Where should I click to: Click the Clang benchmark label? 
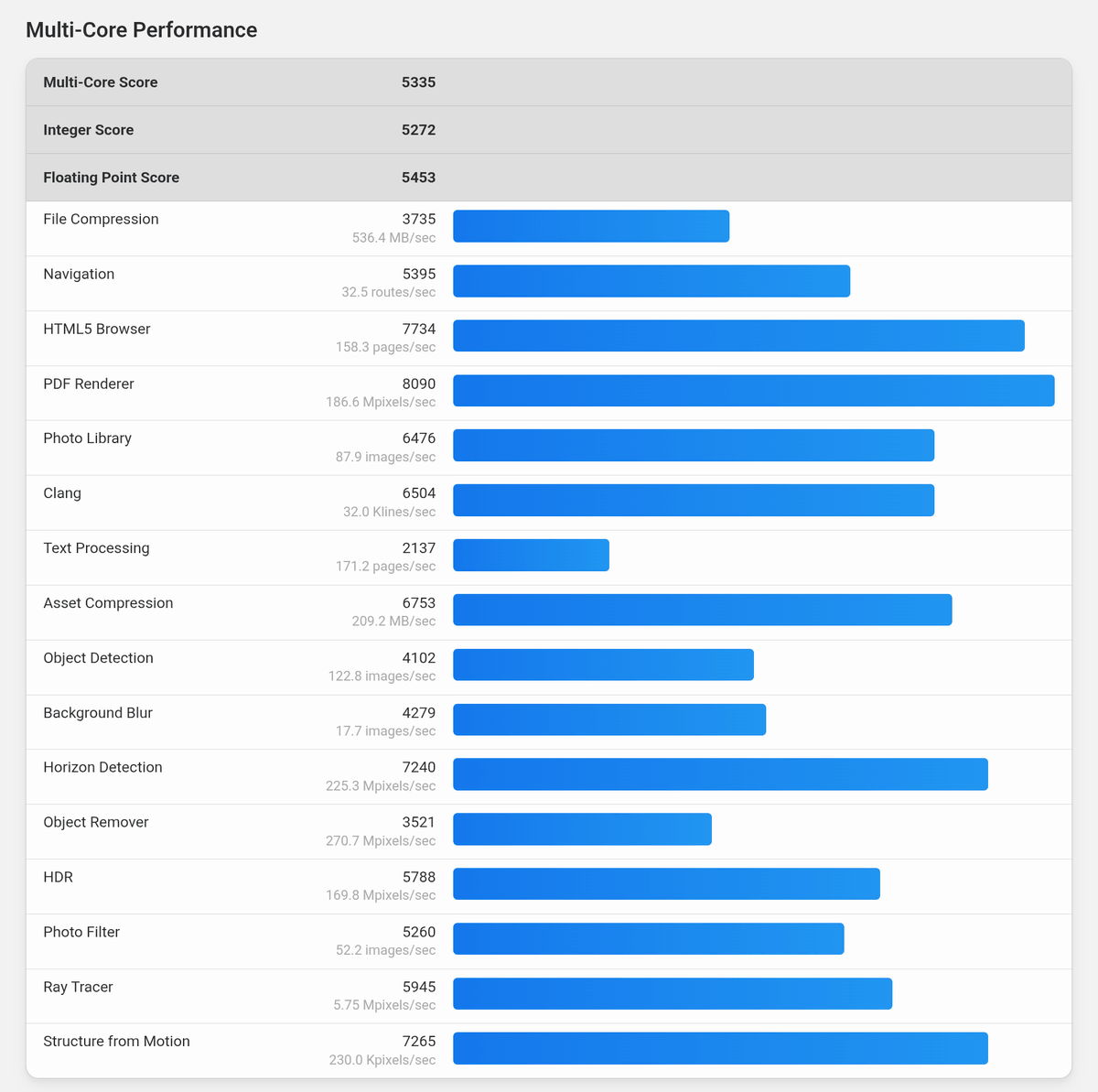click(x=62, y=493)
